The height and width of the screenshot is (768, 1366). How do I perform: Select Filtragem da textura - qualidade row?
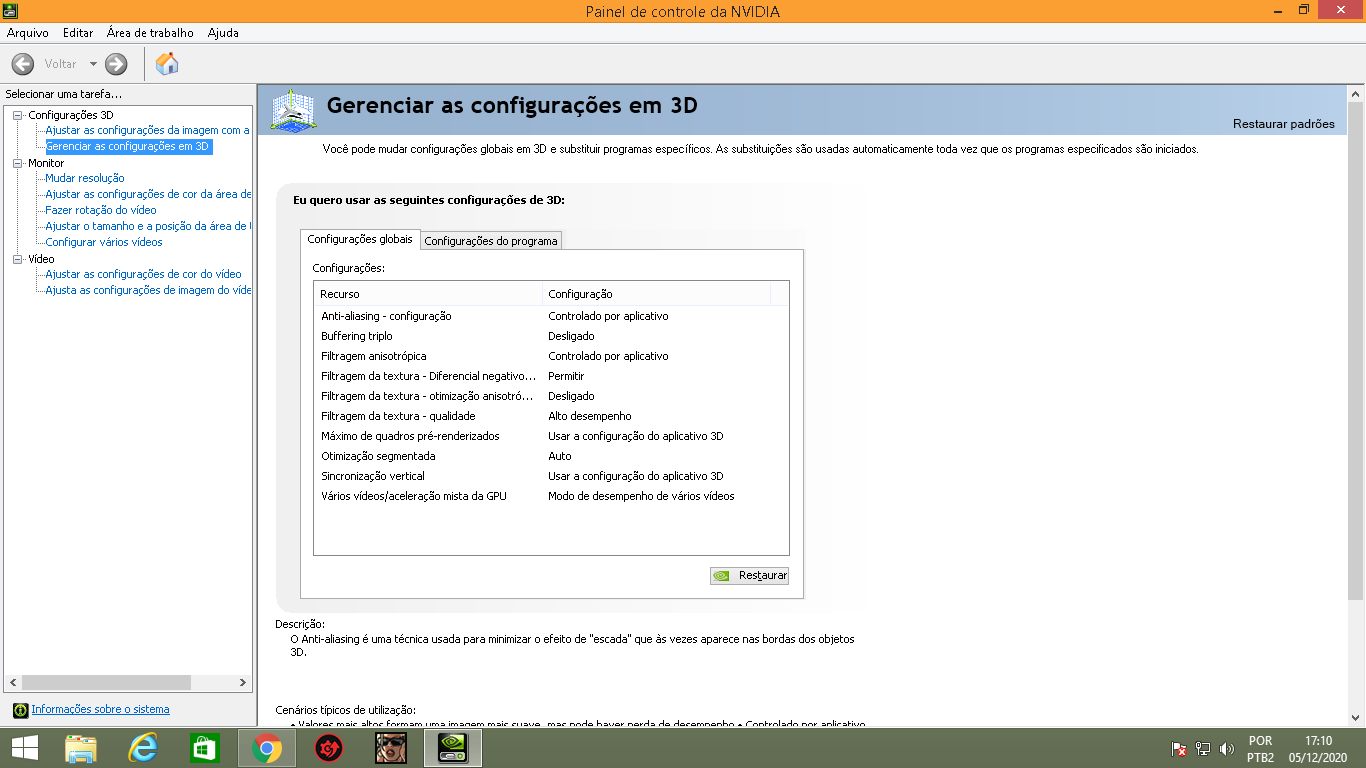click(x=551, y=416)
